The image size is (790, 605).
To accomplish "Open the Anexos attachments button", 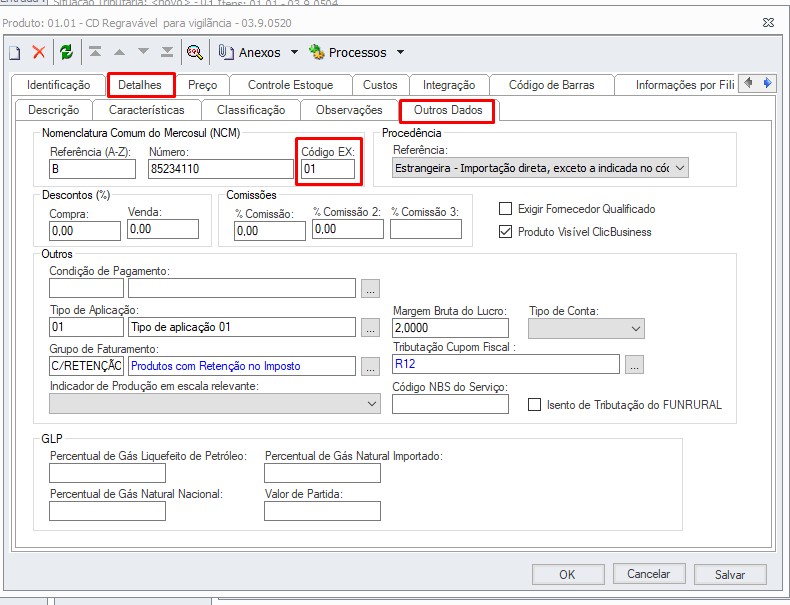I will click(249, 52).
